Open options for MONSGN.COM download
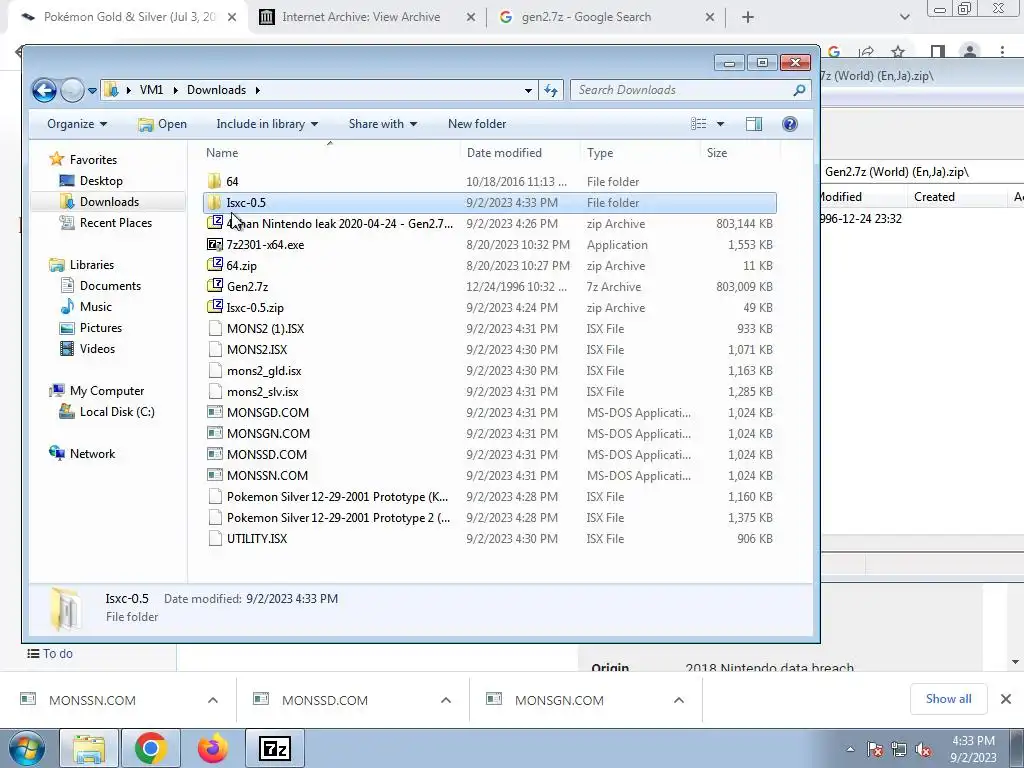Screen dimensions: 1024x768 tap(679, 700)
